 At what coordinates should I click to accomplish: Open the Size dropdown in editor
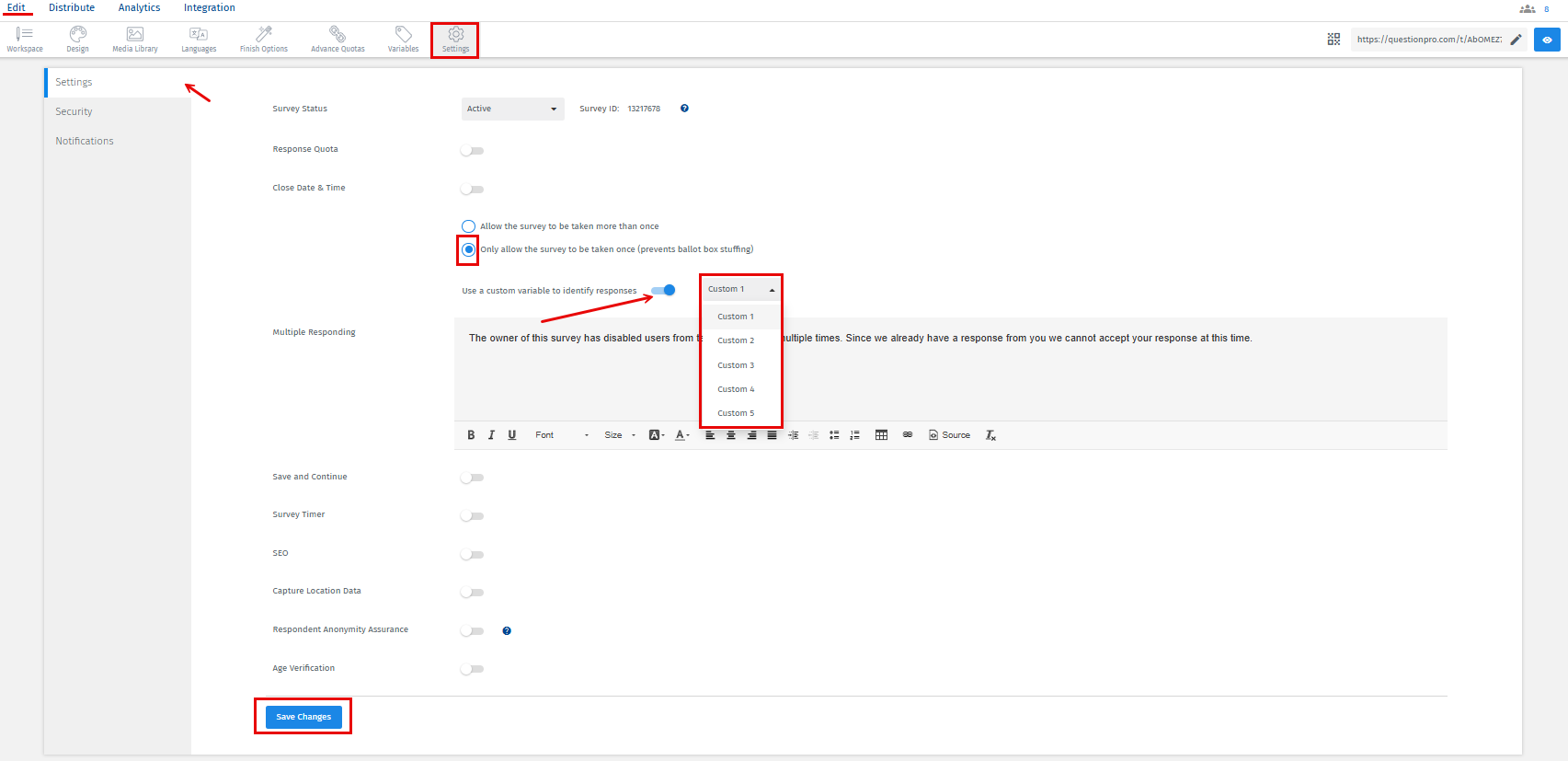click(620, 435)
